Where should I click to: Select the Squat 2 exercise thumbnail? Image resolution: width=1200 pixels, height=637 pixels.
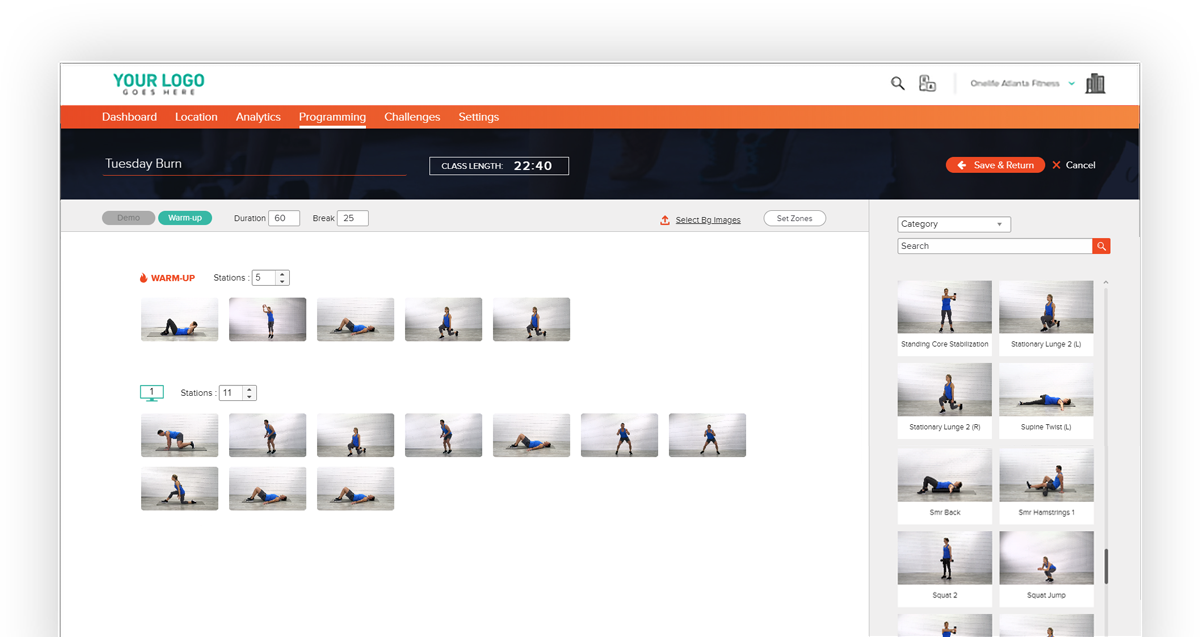pyautogui.click(x=945, y=558)
